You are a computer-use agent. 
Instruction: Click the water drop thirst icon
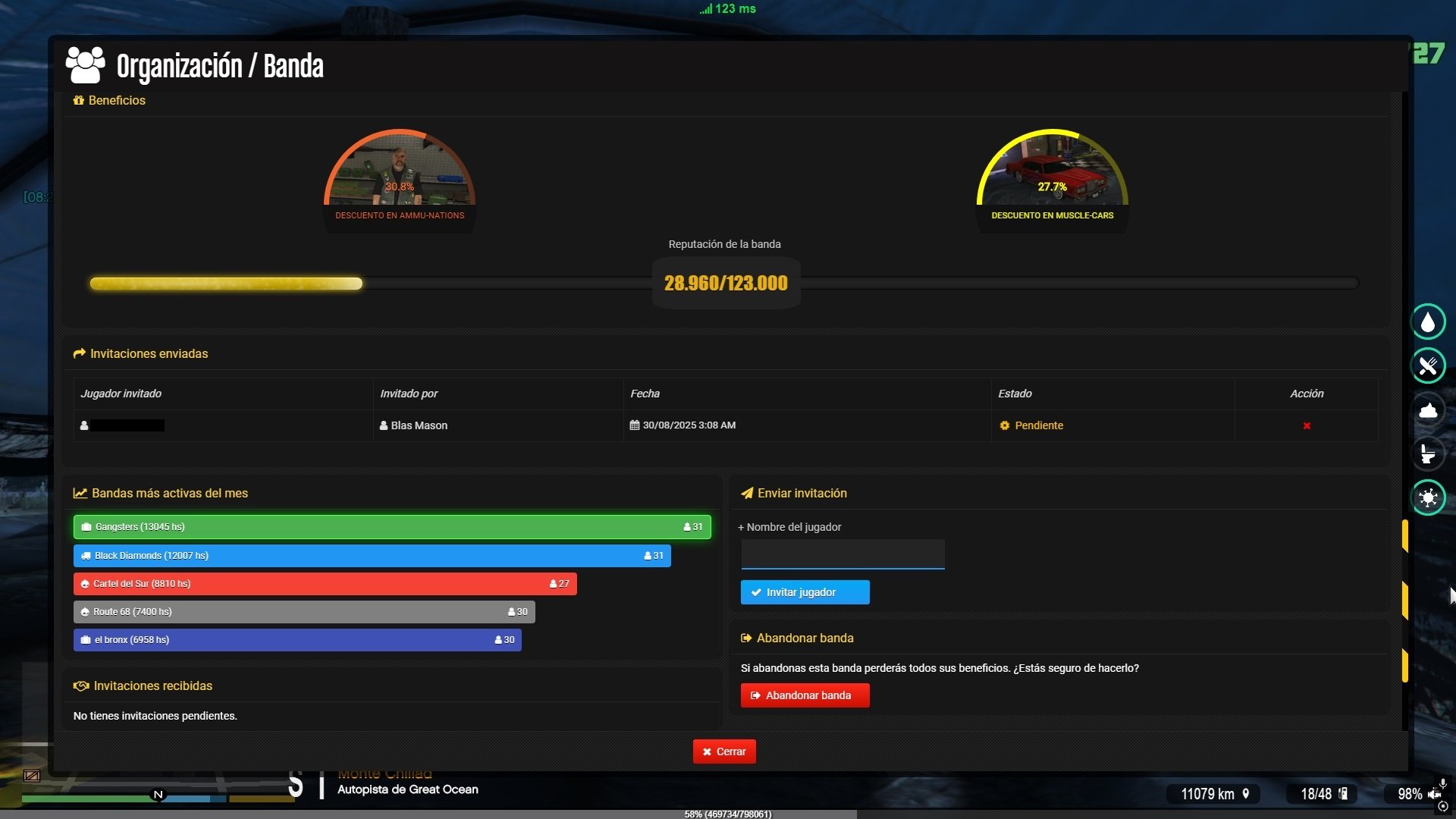1428,322
